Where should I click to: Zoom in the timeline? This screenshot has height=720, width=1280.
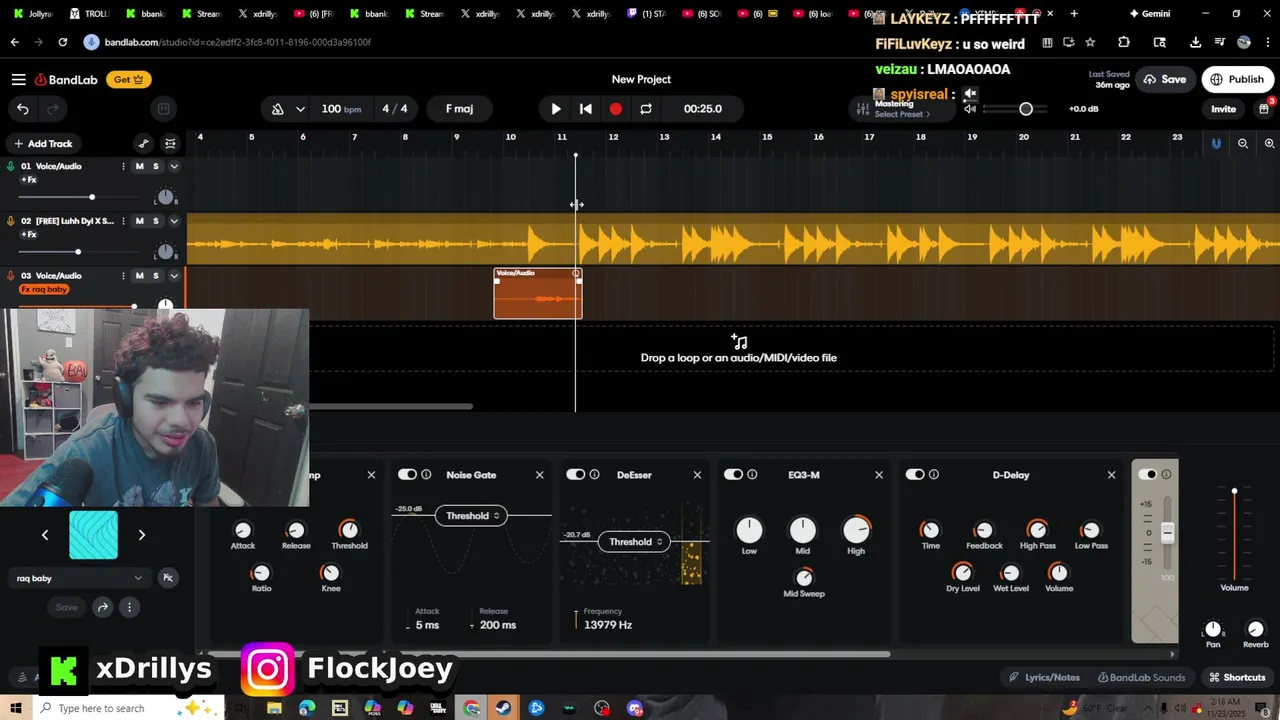click(x=1269, y=144)
